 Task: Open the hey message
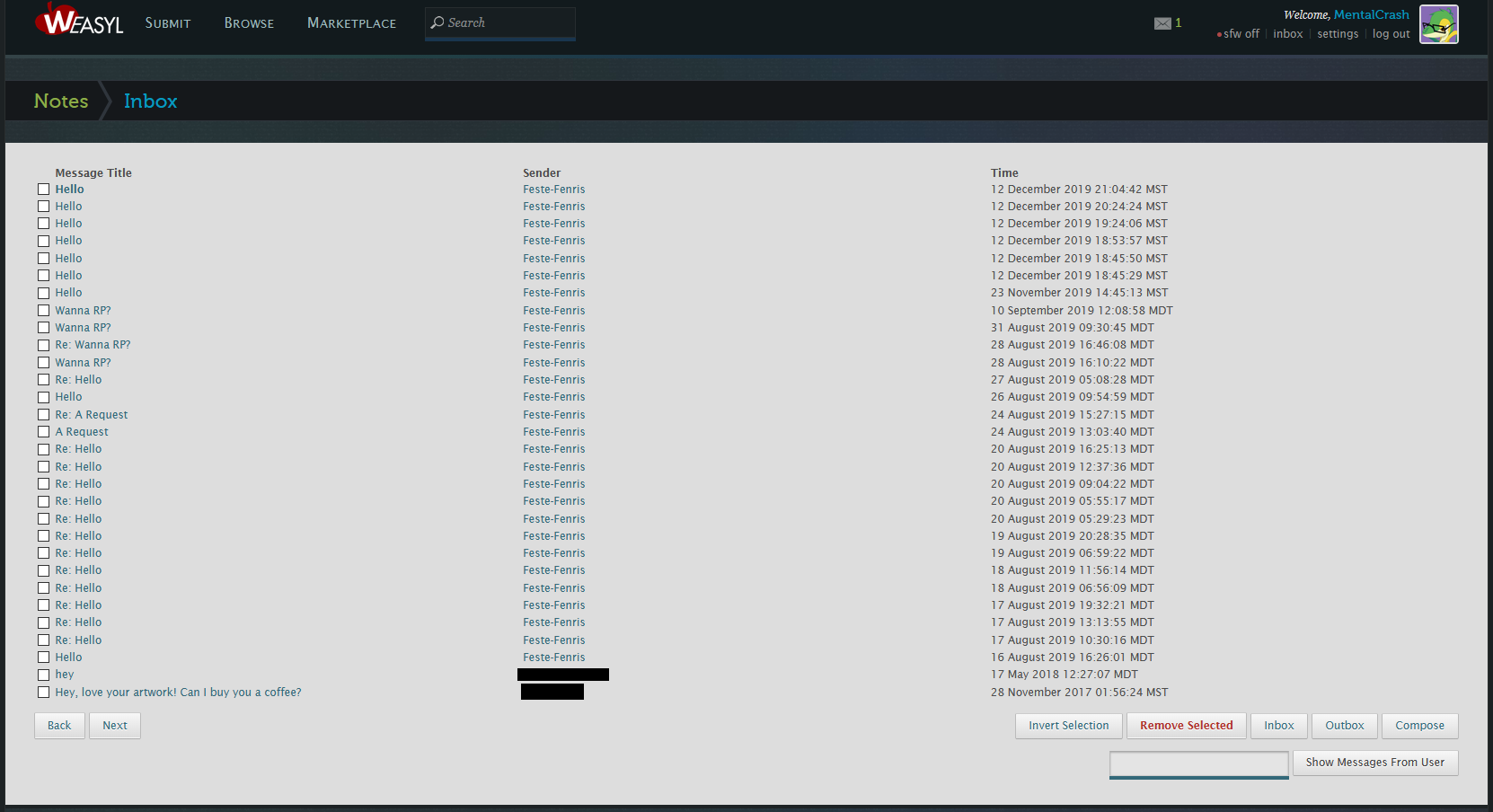65,675
